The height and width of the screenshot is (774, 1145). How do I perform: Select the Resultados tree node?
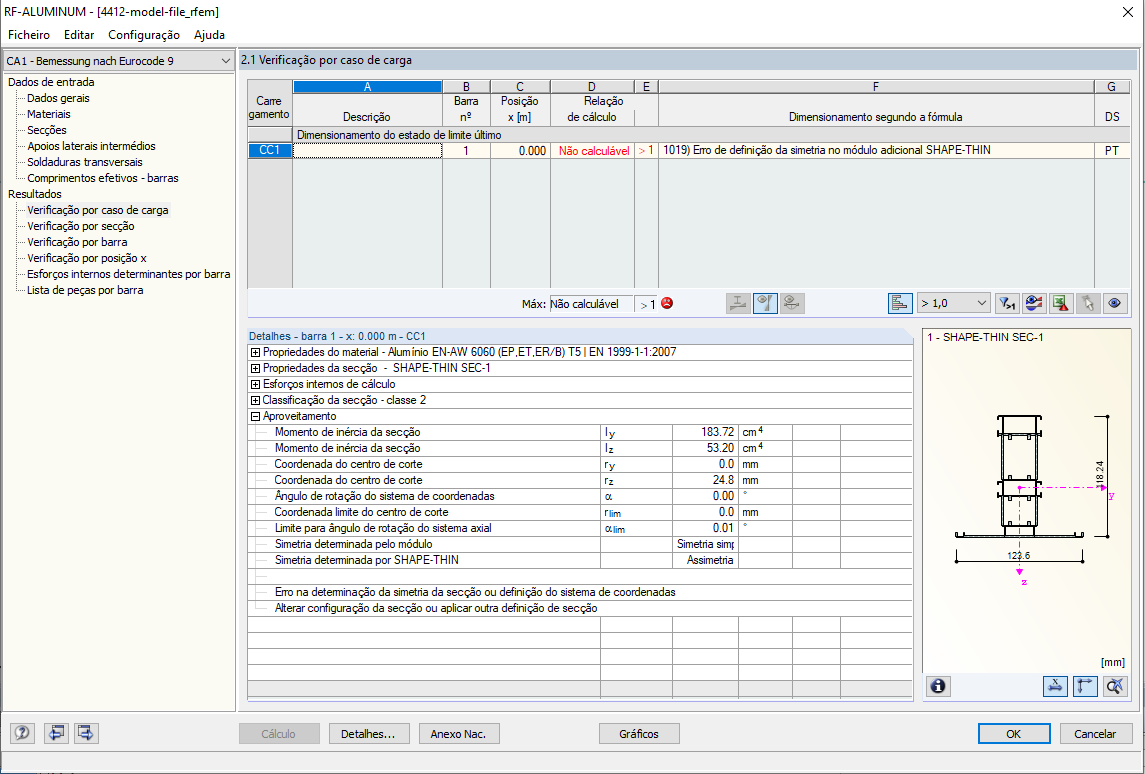35,194
